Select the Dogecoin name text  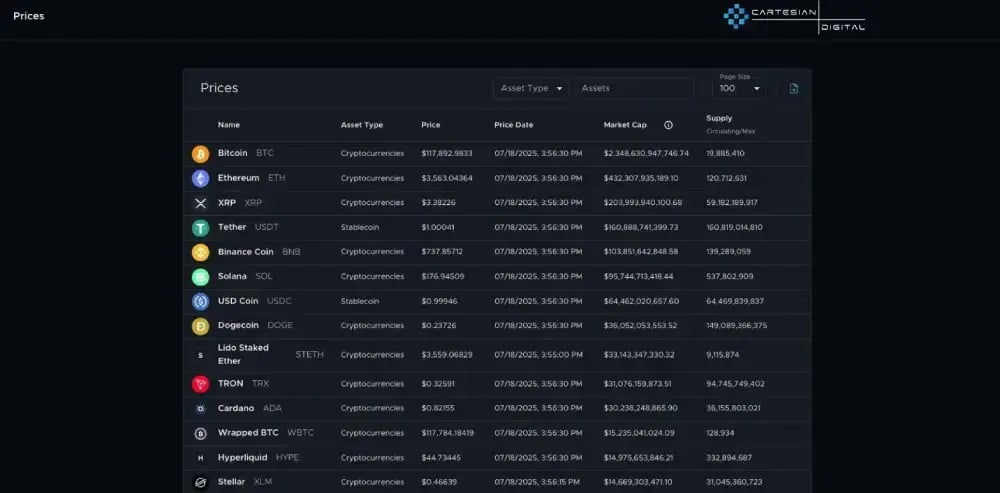click(238, 325)
